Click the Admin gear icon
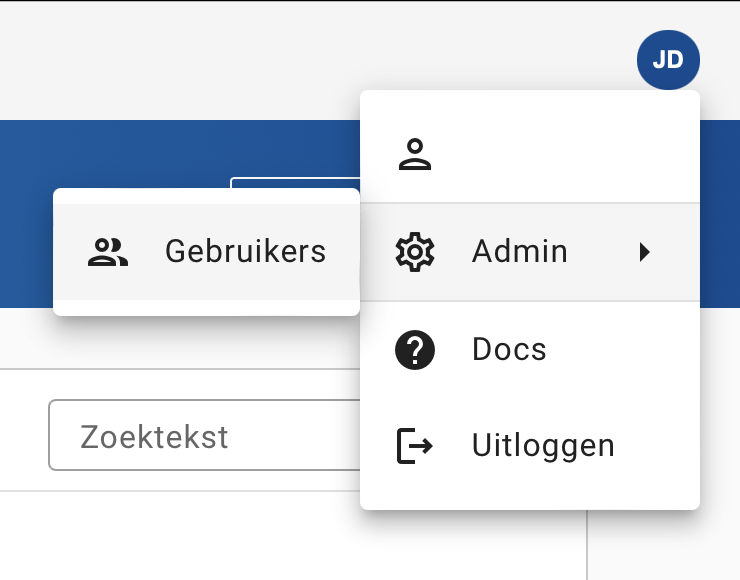Screen dimensions: 740x580 (415, 252)
